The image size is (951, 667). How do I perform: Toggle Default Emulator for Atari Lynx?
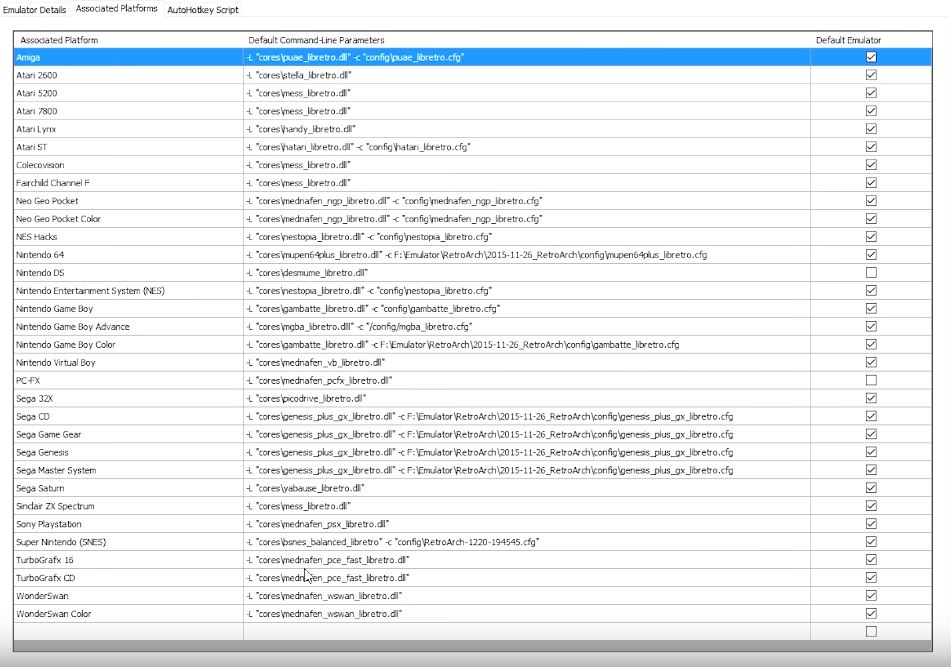point(871,129)
